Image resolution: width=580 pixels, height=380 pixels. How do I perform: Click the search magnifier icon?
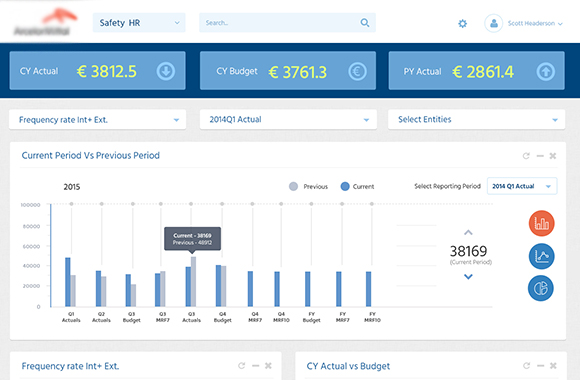tap(365, 23)
